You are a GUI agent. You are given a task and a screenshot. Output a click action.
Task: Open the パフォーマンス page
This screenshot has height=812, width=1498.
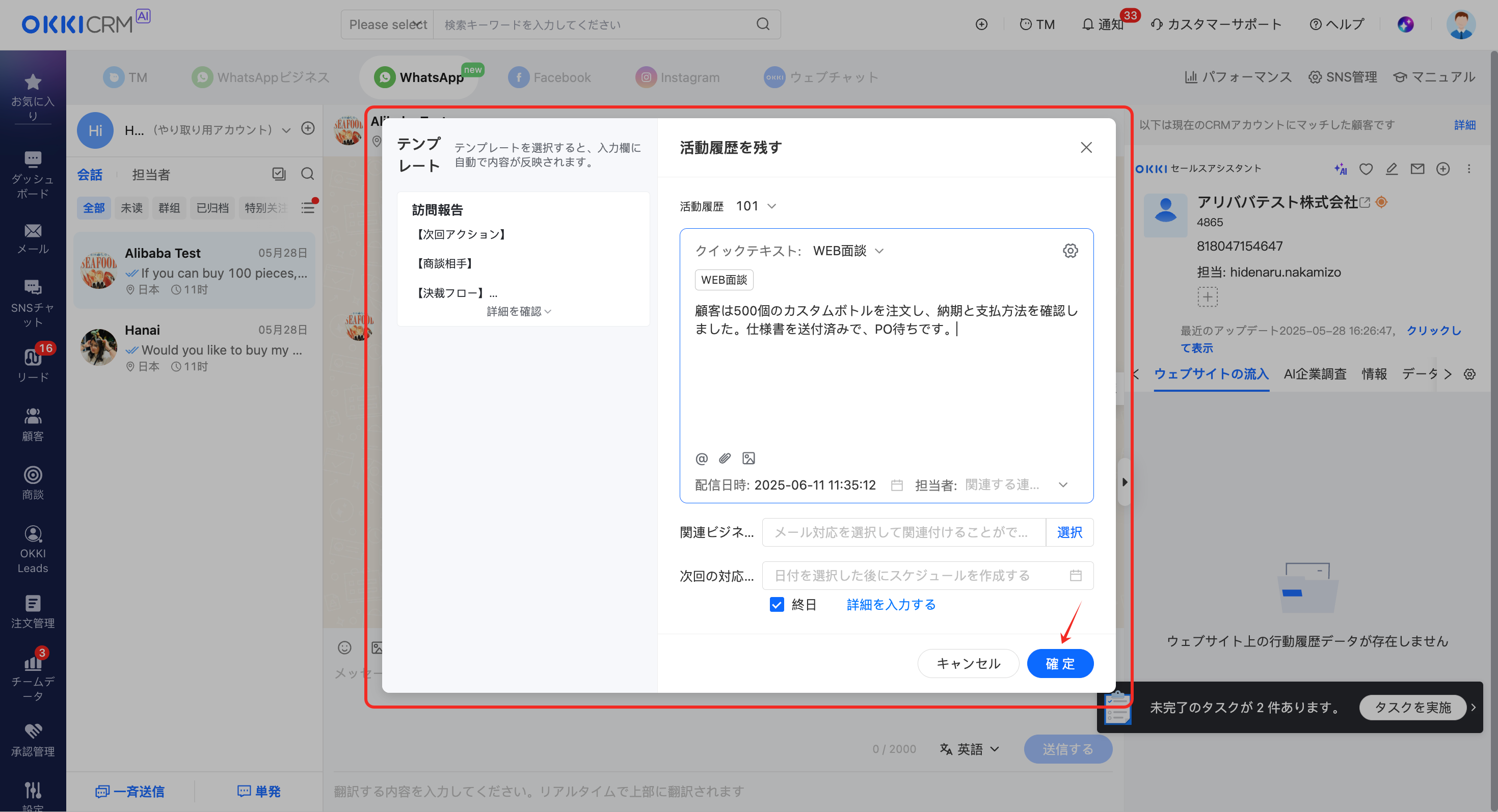click(1238, 77)
